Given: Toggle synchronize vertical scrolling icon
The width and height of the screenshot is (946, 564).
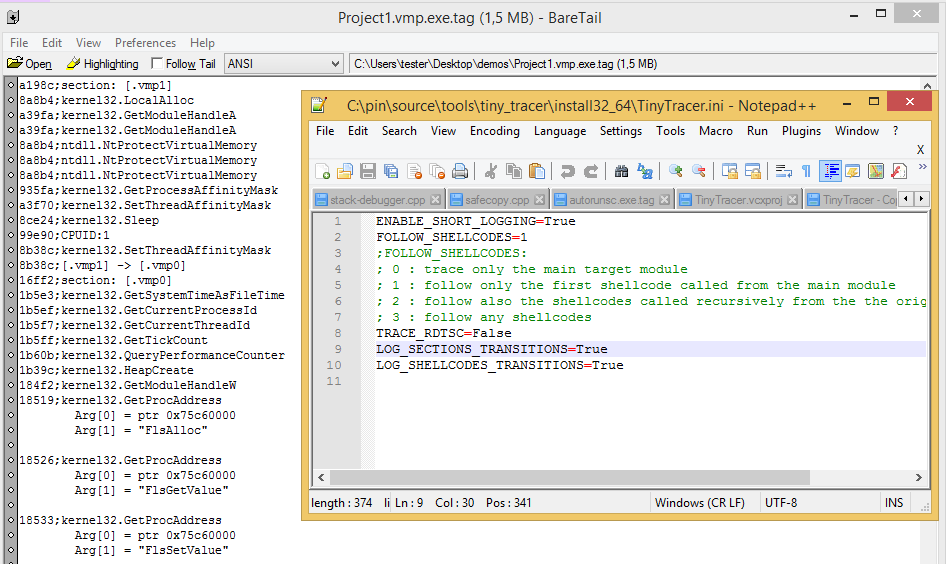Looking at the screenshot, I should (729, 171).
